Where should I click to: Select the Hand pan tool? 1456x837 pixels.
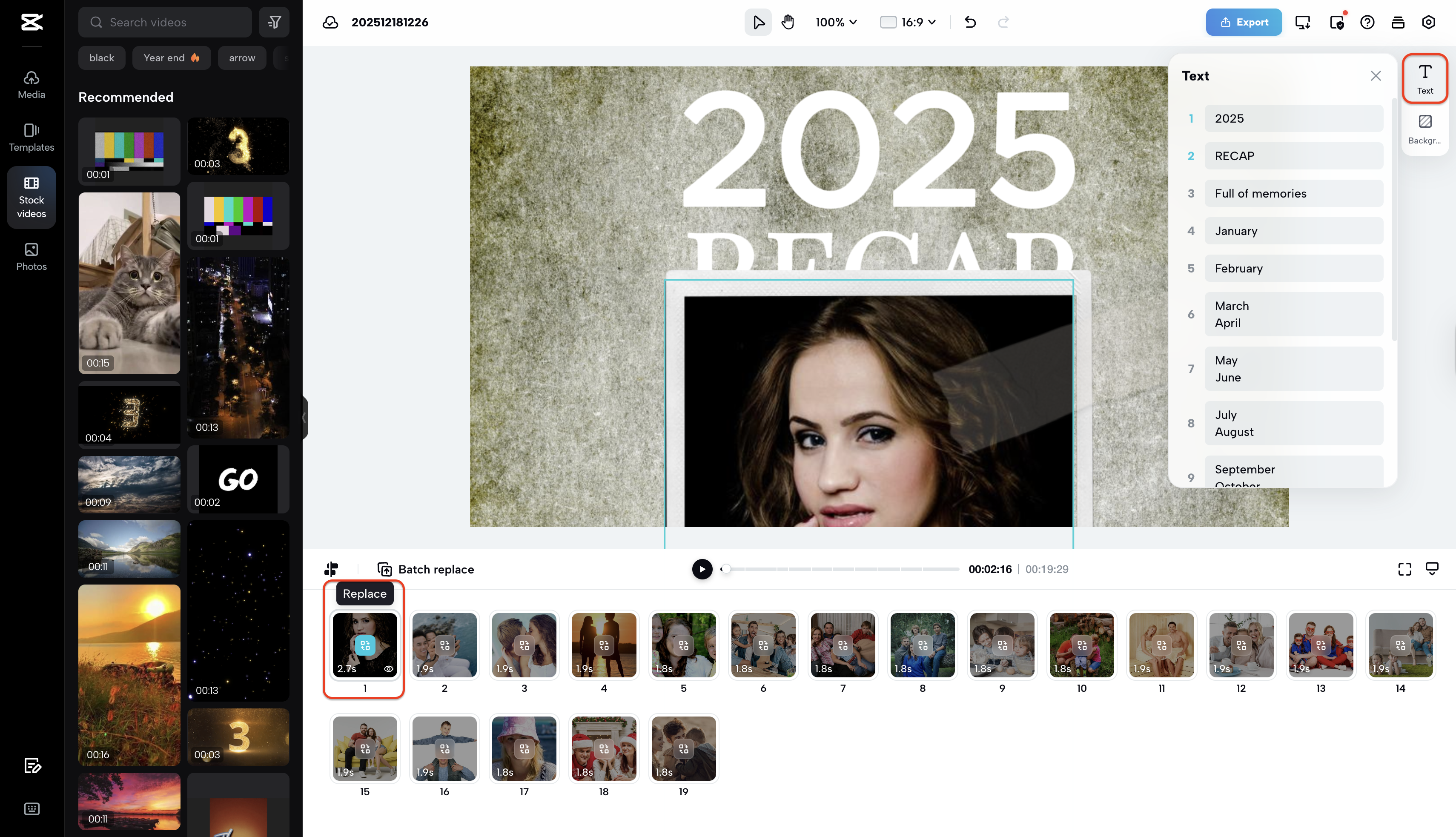click(788, 22)
